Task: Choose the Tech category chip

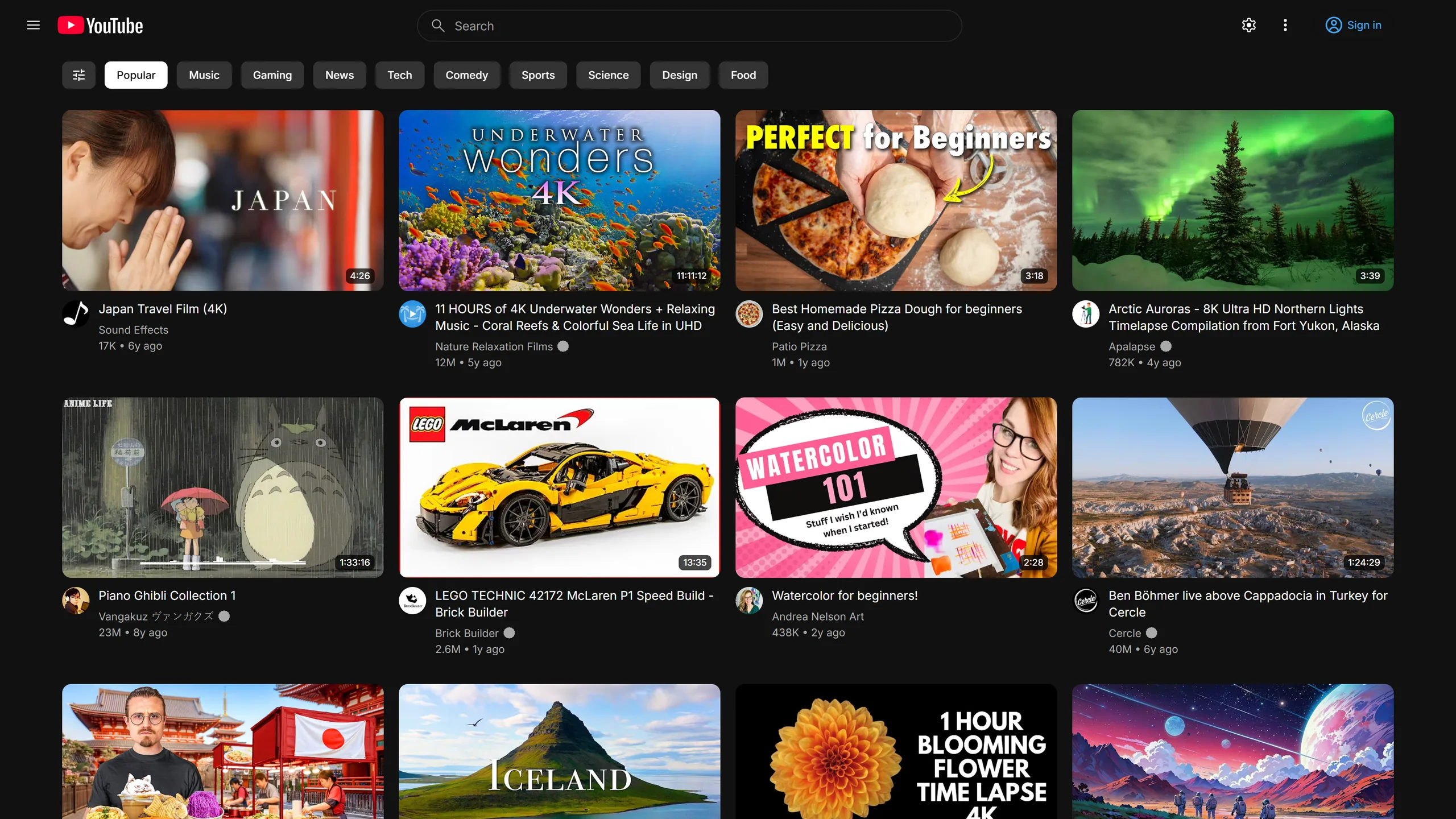Action: (400, 75)
